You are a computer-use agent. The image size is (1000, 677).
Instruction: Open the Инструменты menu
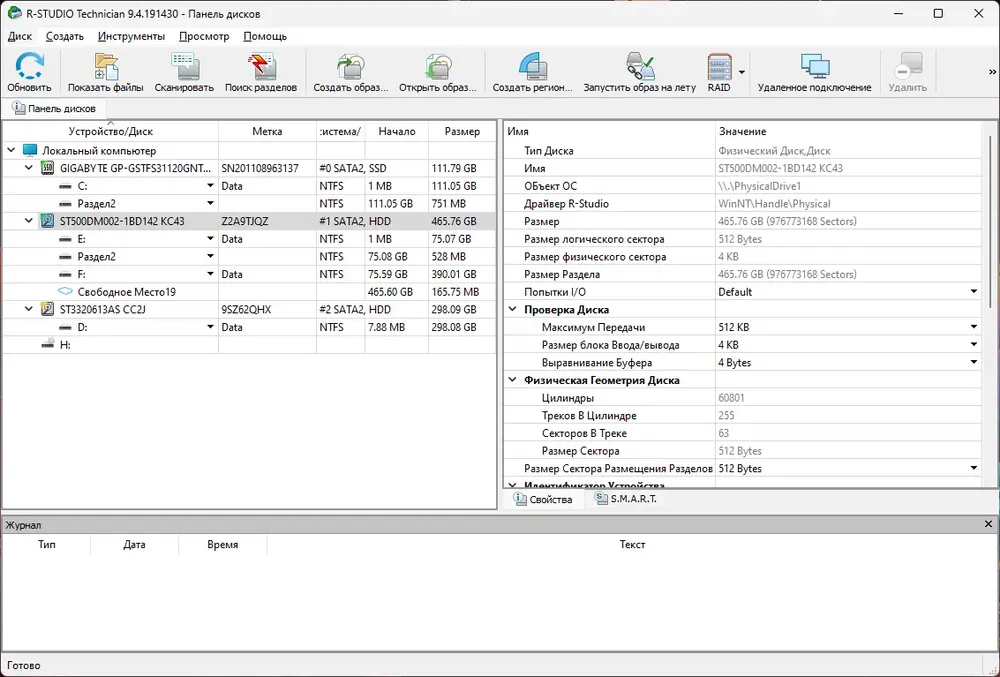tap(131, 36)
